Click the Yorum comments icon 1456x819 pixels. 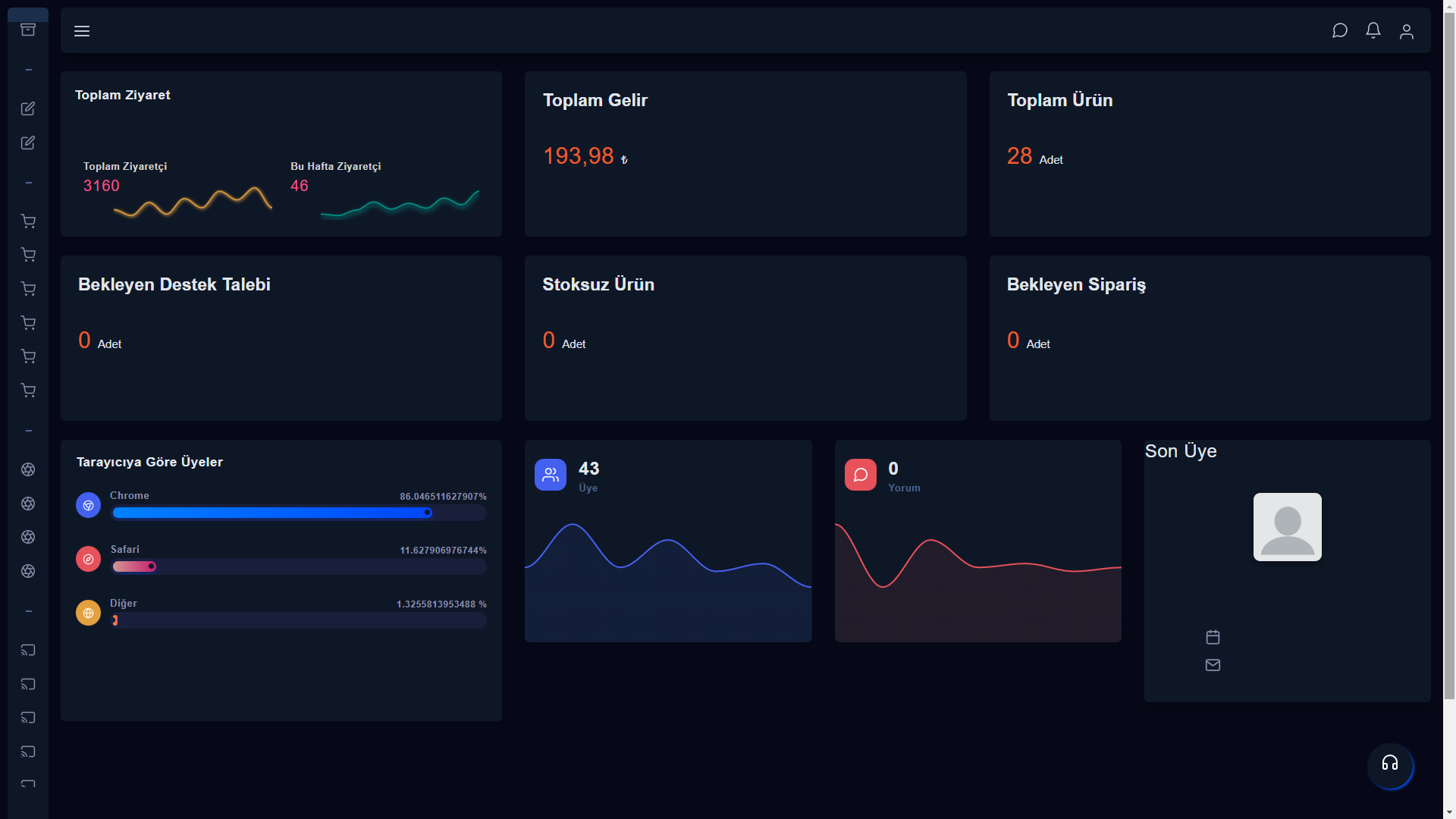coord(861,475)
